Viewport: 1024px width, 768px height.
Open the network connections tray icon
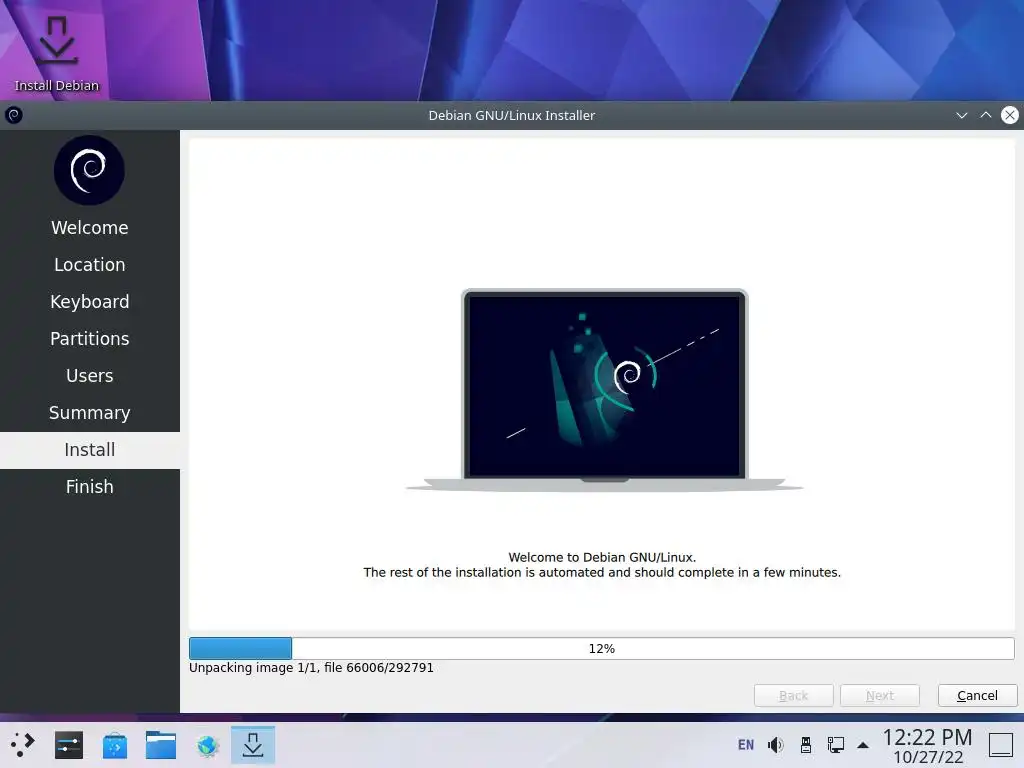(836, 745)
